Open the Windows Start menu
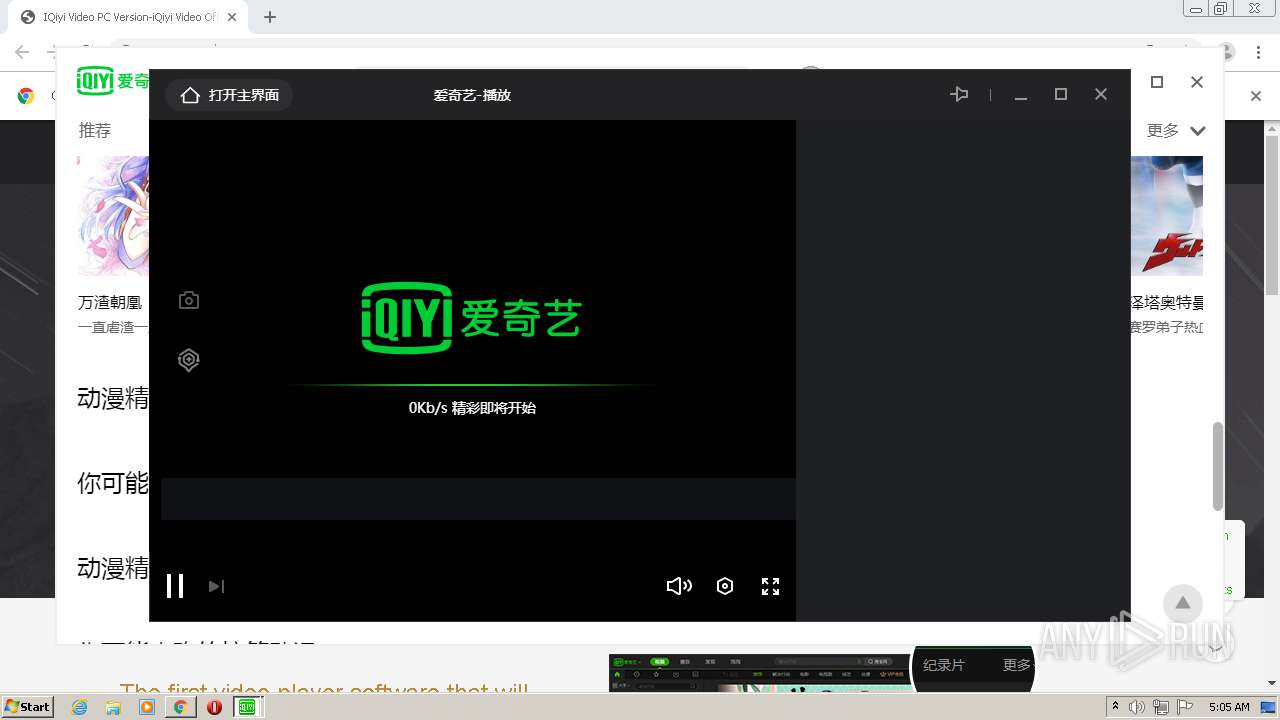The image size is (1280, 720). click(28, 706)
